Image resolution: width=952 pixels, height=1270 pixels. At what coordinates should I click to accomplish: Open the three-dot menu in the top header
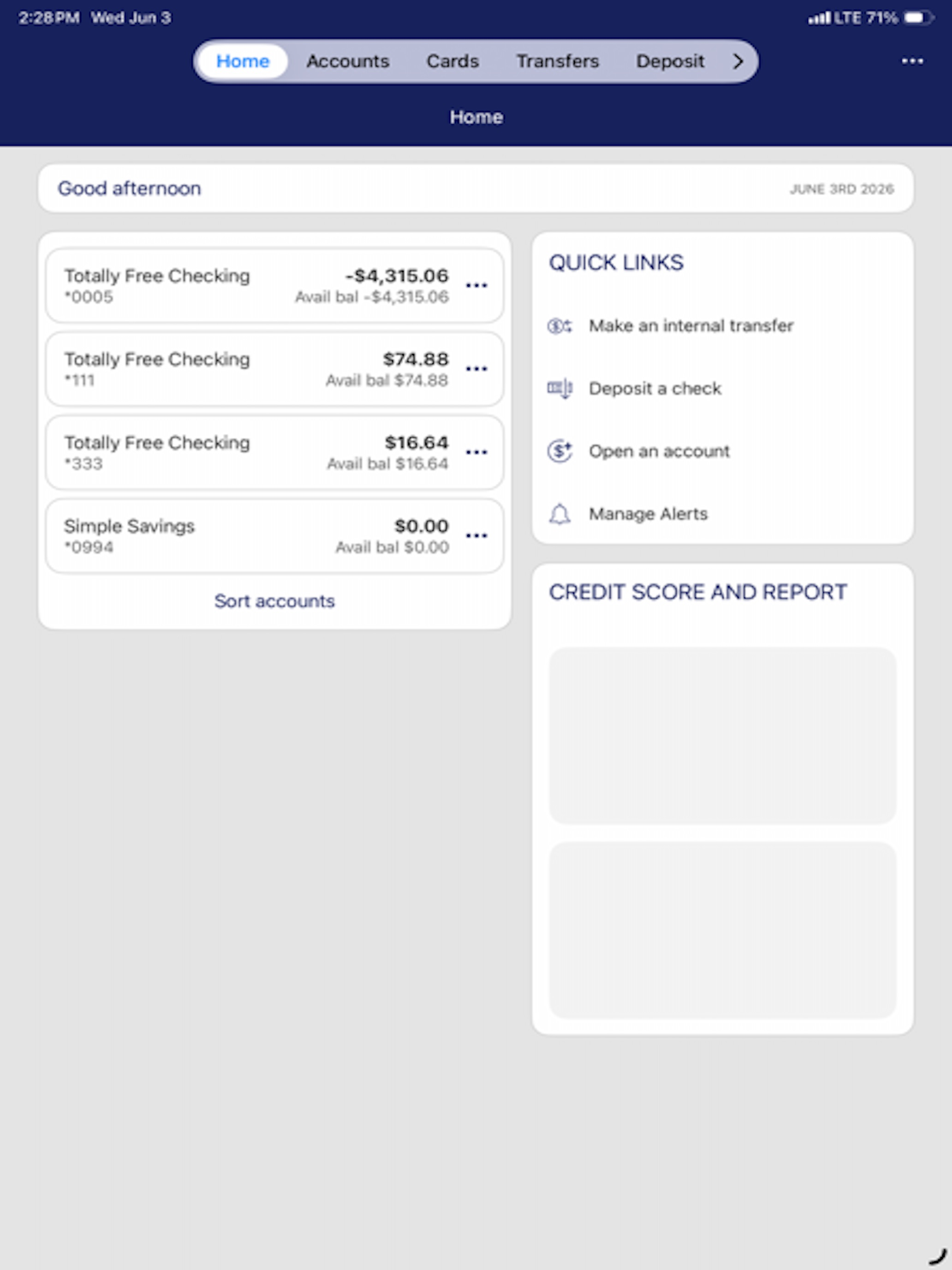(x=912, y=61)
